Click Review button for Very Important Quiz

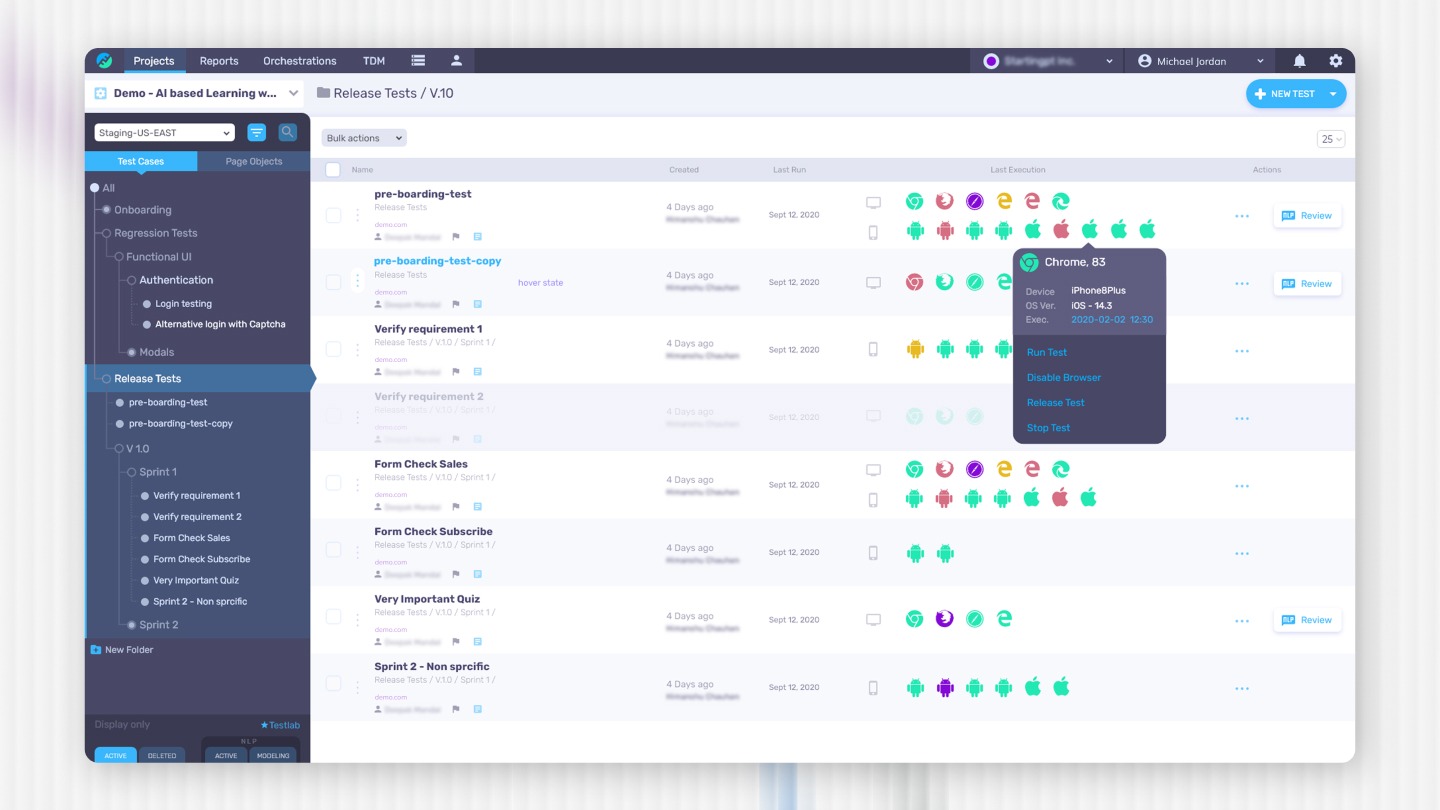[1307, 620]
